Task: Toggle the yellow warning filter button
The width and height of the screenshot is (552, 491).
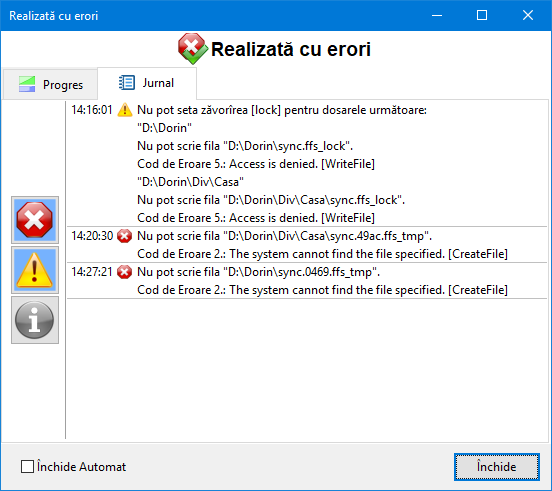Action: [x=35, y=270]
